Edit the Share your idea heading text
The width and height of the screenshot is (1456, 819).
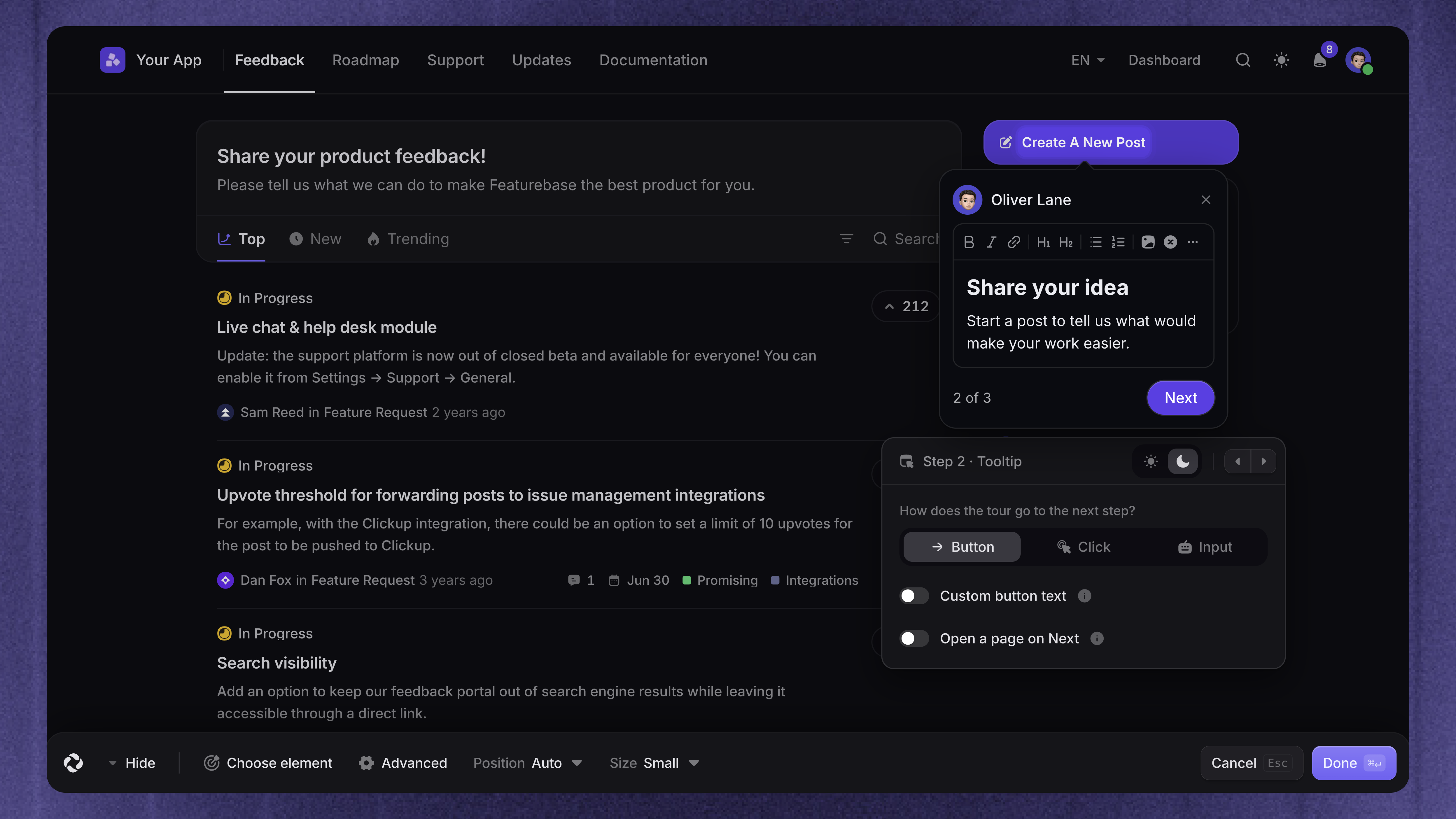point(1047,287)
